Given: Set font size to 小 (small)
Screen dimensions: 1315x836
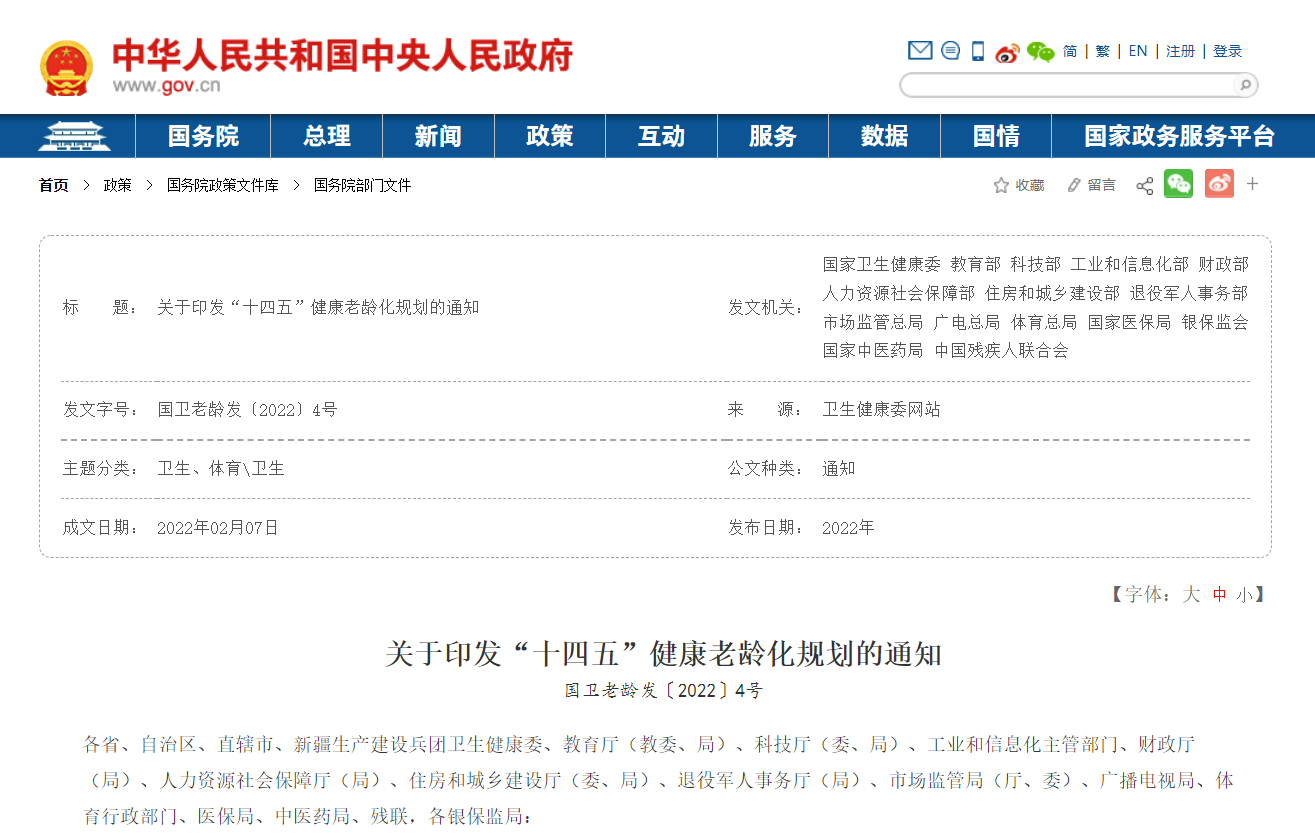Looking at the screenshot, I should point(1243,594).
